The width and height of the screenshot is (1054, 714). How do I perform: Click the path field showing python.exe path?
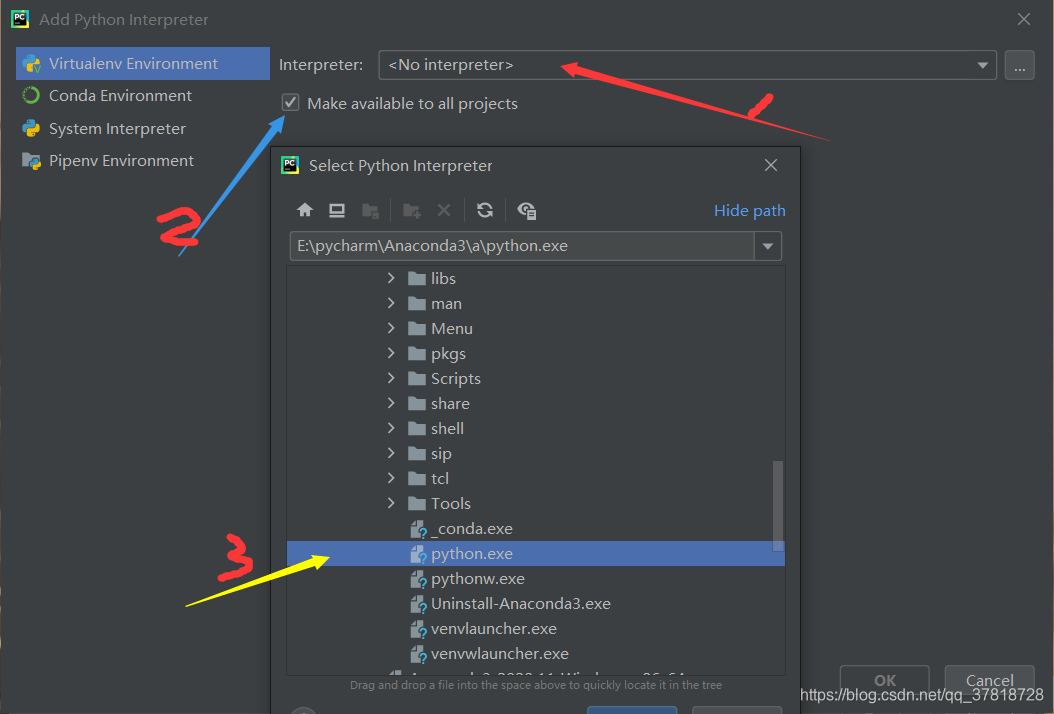pos(522,246)
